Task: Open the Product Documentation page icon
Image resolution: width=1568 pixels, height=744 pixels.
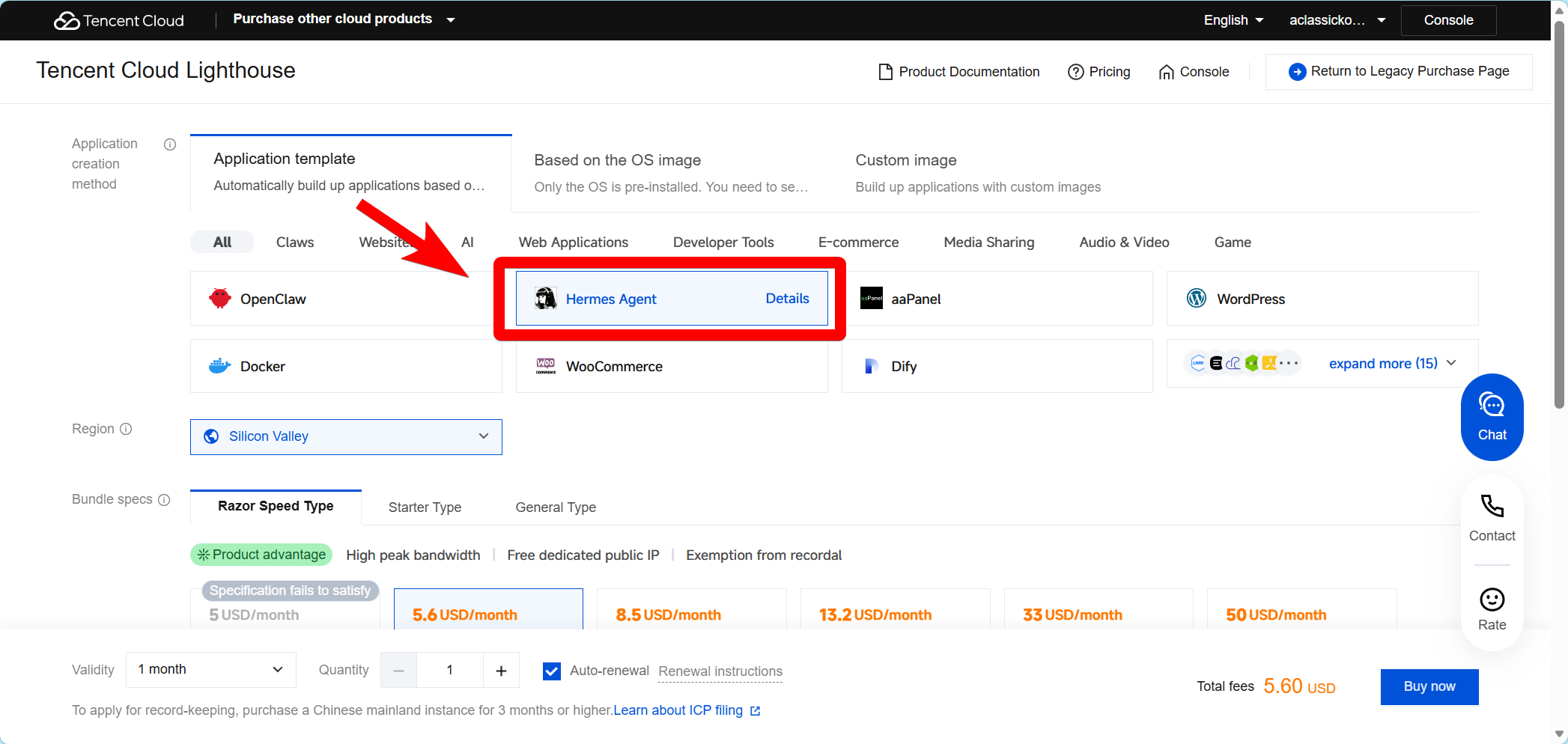Action: pyautogui.click(x=885, y=72)
